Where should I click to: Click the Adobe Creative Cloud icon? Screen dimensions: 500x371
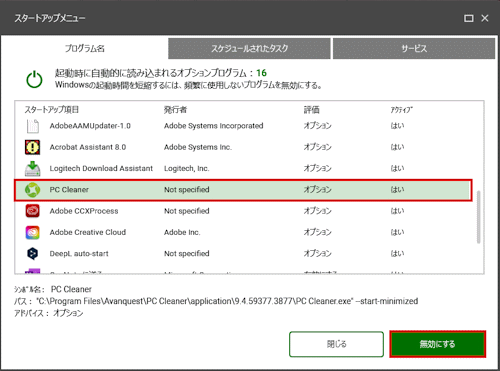tap(32, 232)
